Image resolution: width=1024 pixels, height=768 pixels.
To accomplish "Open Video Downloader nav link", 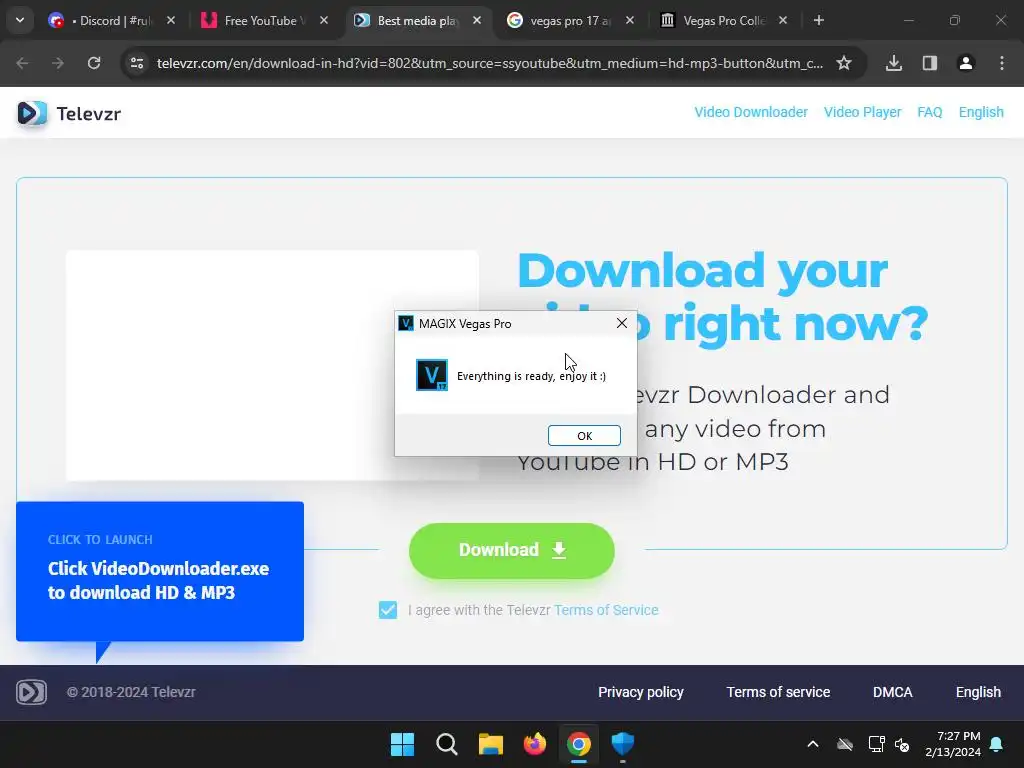I will (x=751, y=112).
